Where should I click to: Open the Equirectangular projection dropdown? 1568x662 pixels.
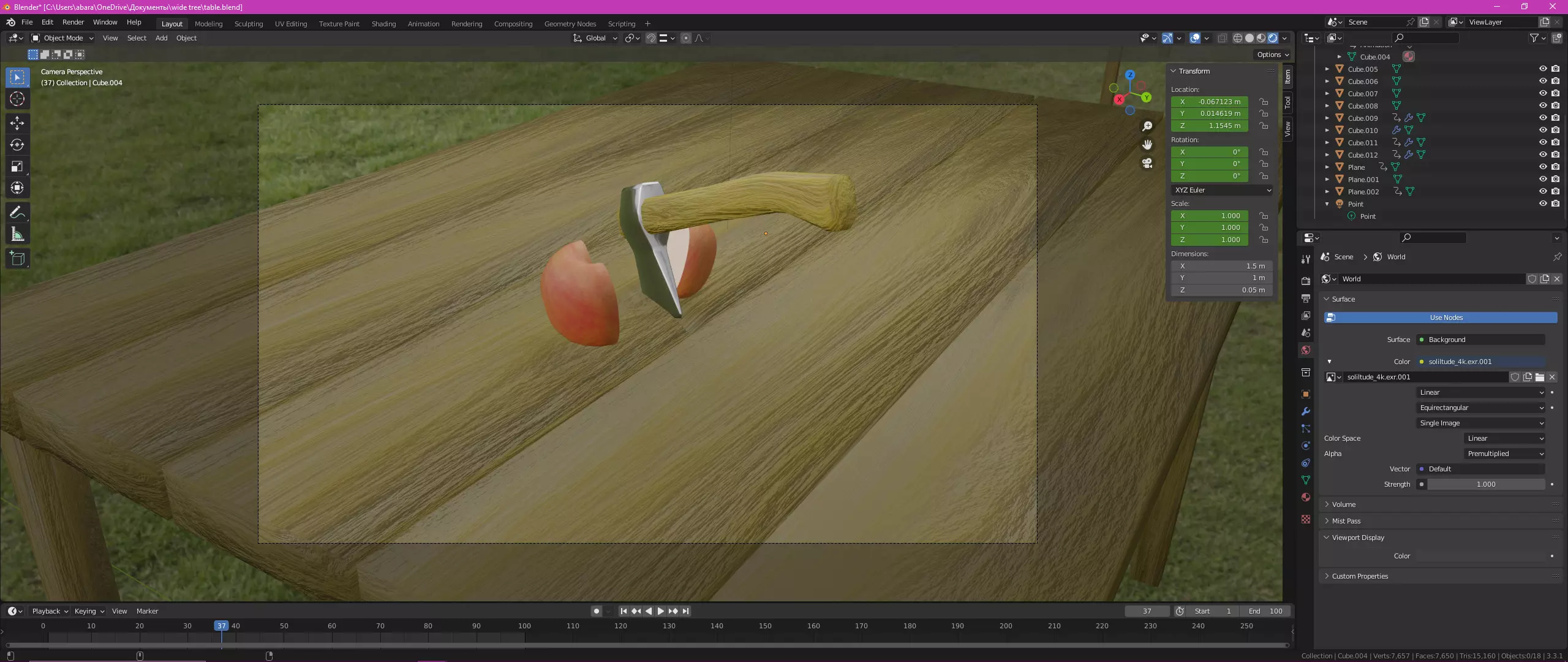tap(1480, 408)
